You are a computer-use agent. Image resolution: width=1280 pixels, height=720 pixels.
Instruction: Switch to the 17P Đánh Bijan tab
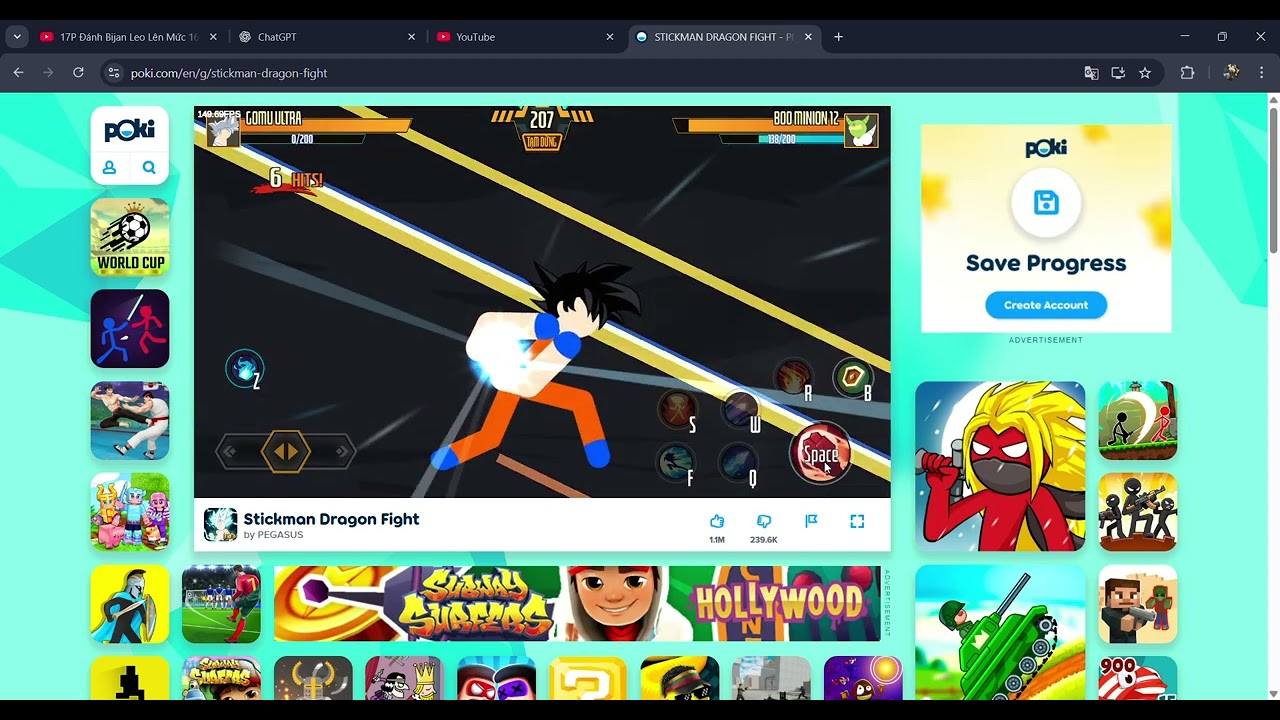coord(128,37)
